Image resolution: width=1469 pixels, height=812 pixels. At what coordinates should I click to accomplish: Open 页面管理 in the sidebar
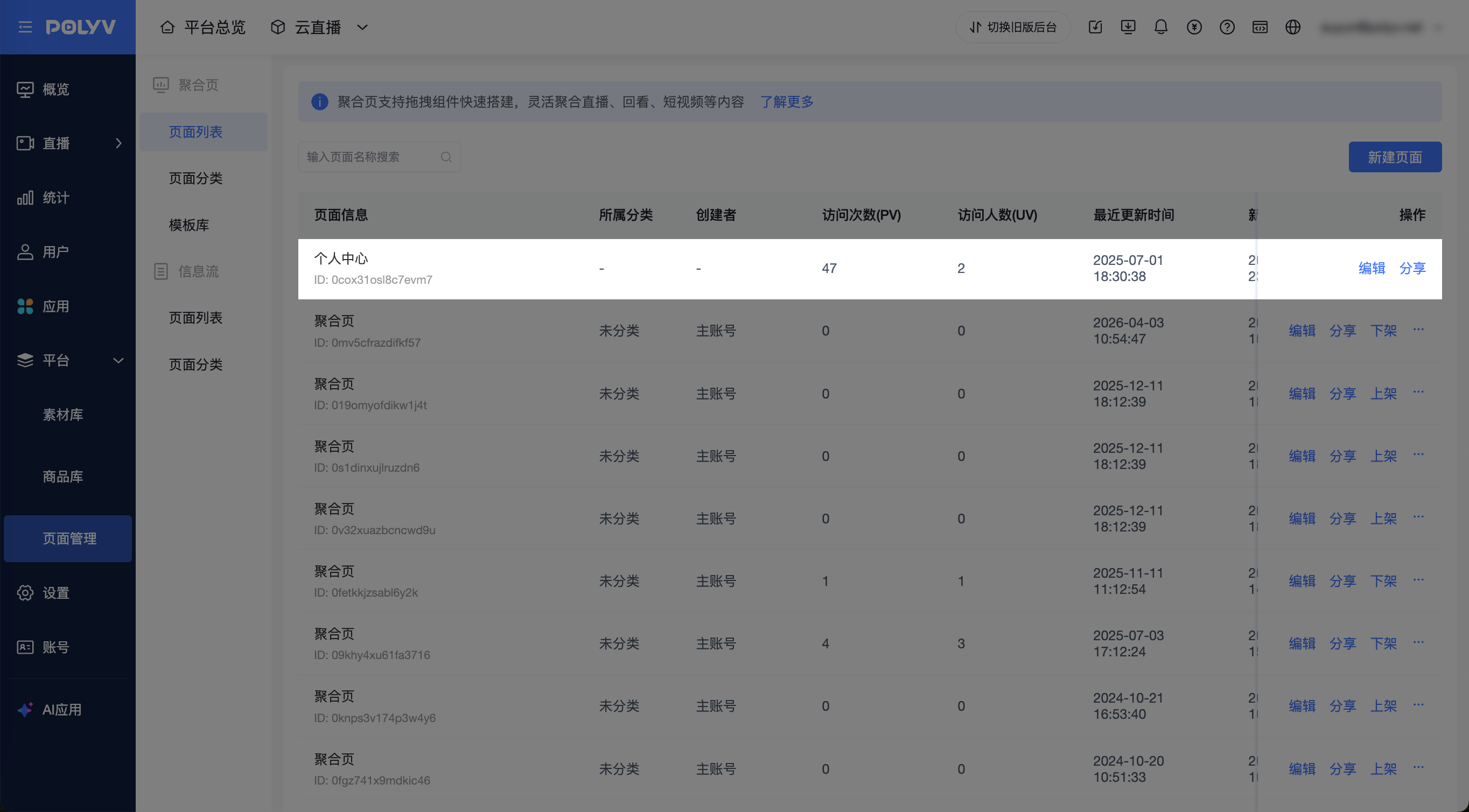(x=68, y=538)
